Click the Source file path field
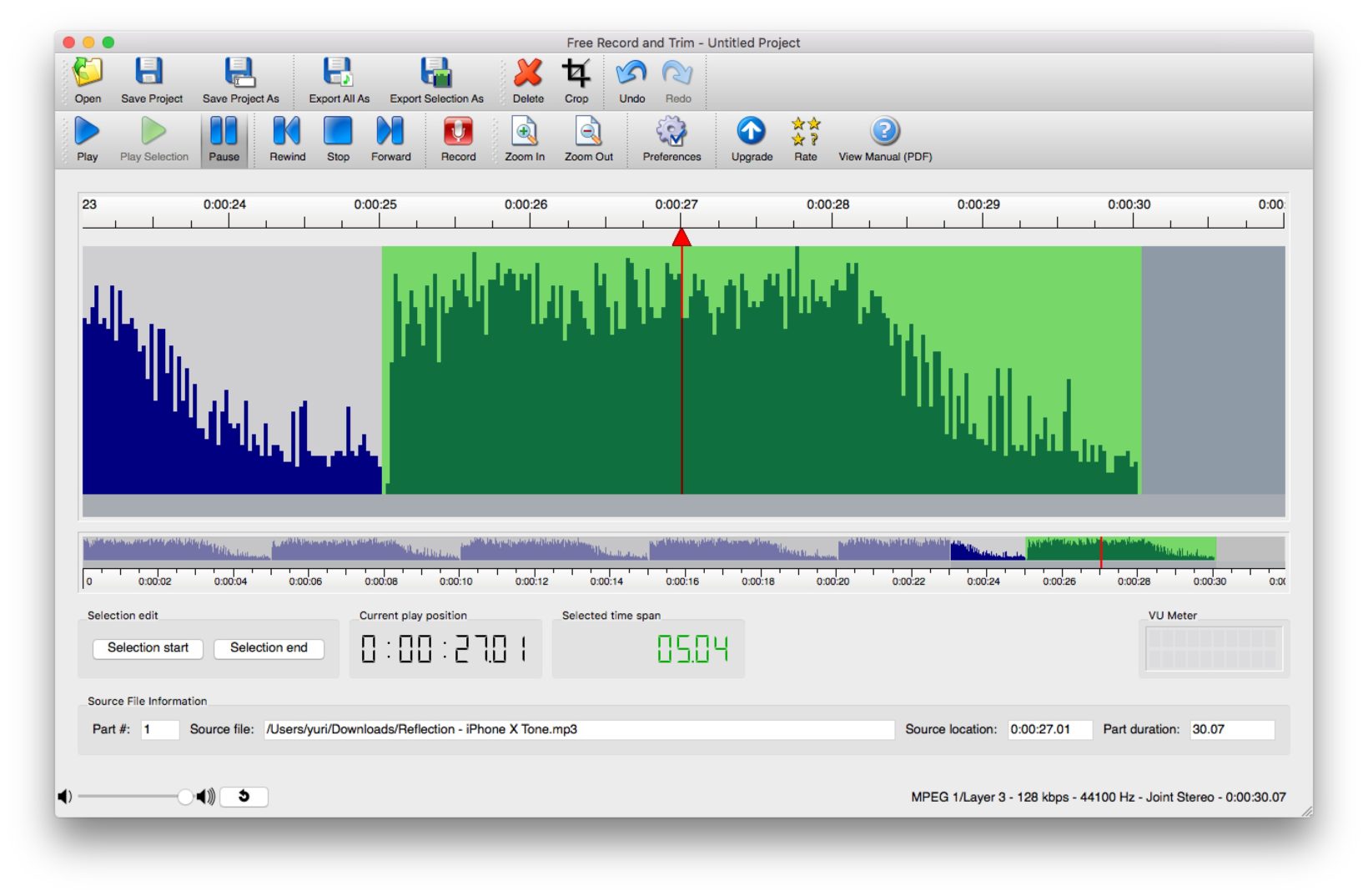The width and height of the screenshot is (1368, 896). click(x=578, y=729)
